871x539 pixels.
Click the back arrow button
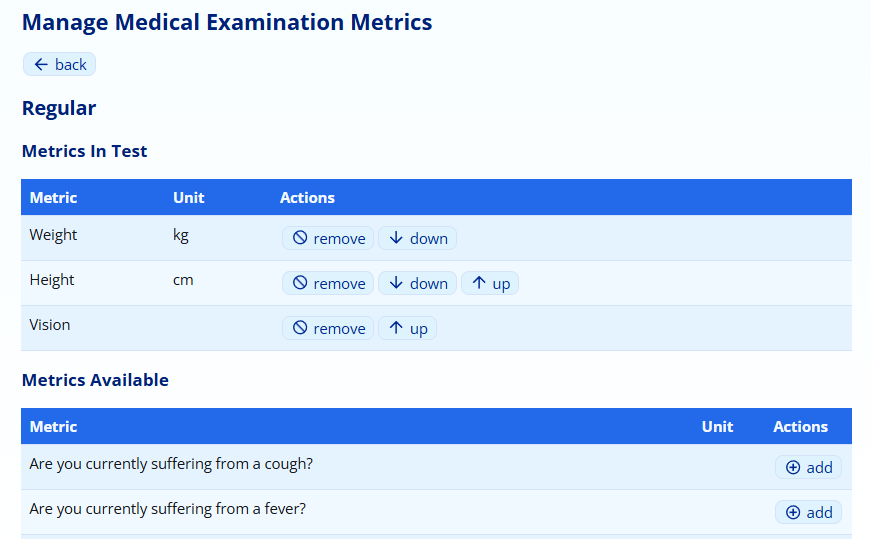(x=59, y=64)
